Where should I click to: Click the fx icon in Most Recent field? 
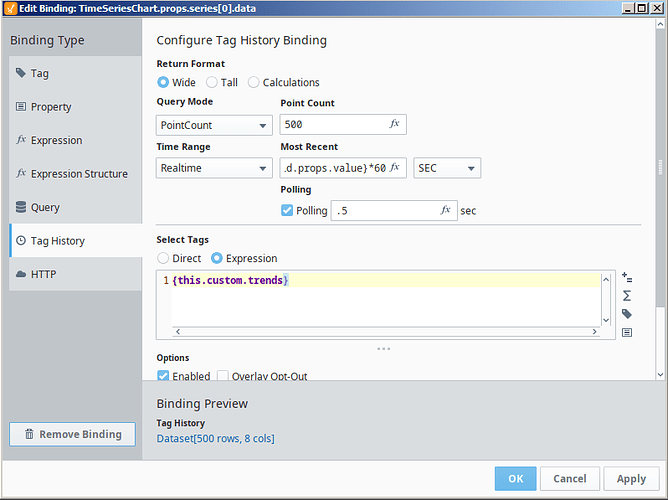click(394, 167)
